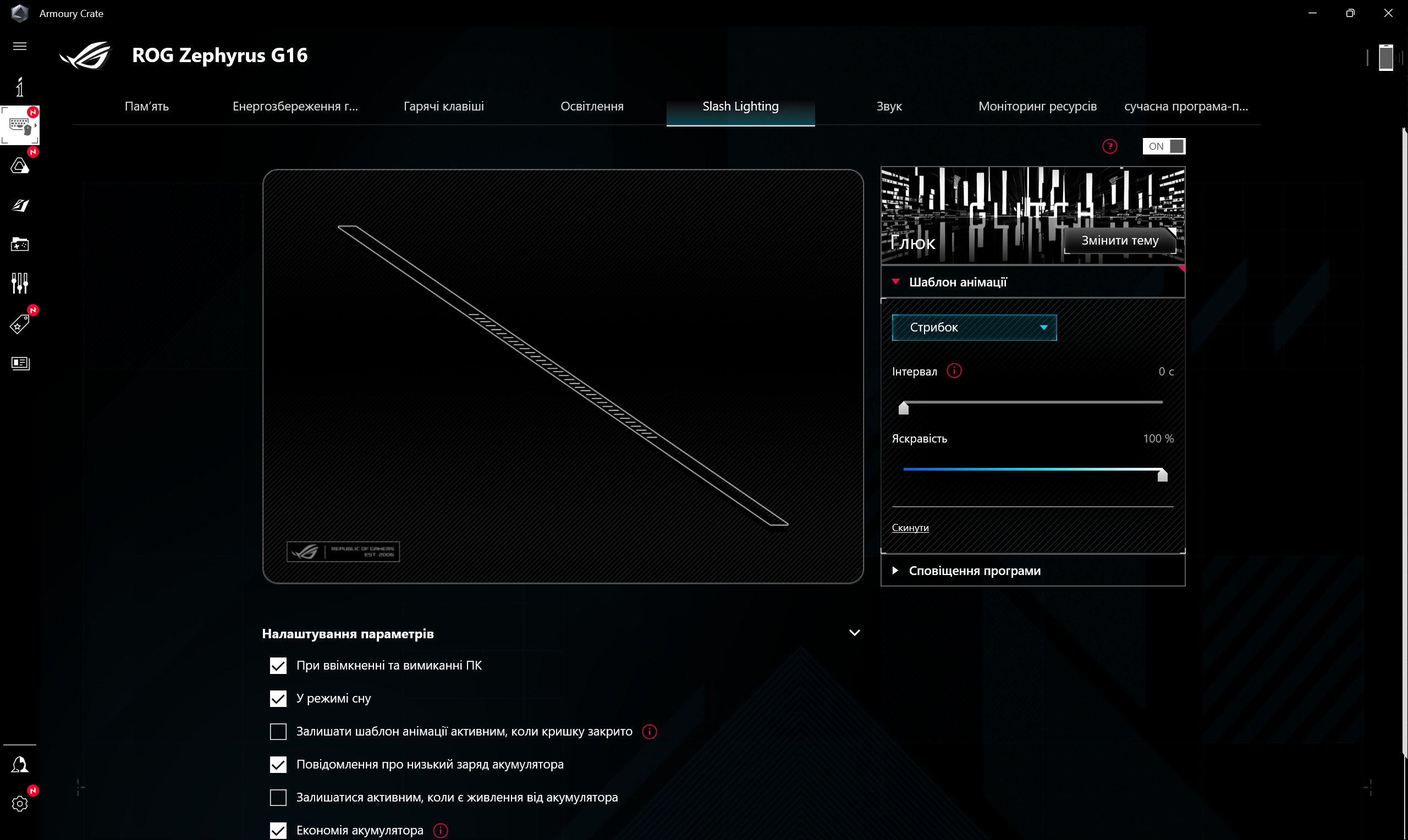1408x840 pixels.
Task: Enable 'Залишати шаблон анімації активним, коли кришку закрито'
Action: click(278, 731)
